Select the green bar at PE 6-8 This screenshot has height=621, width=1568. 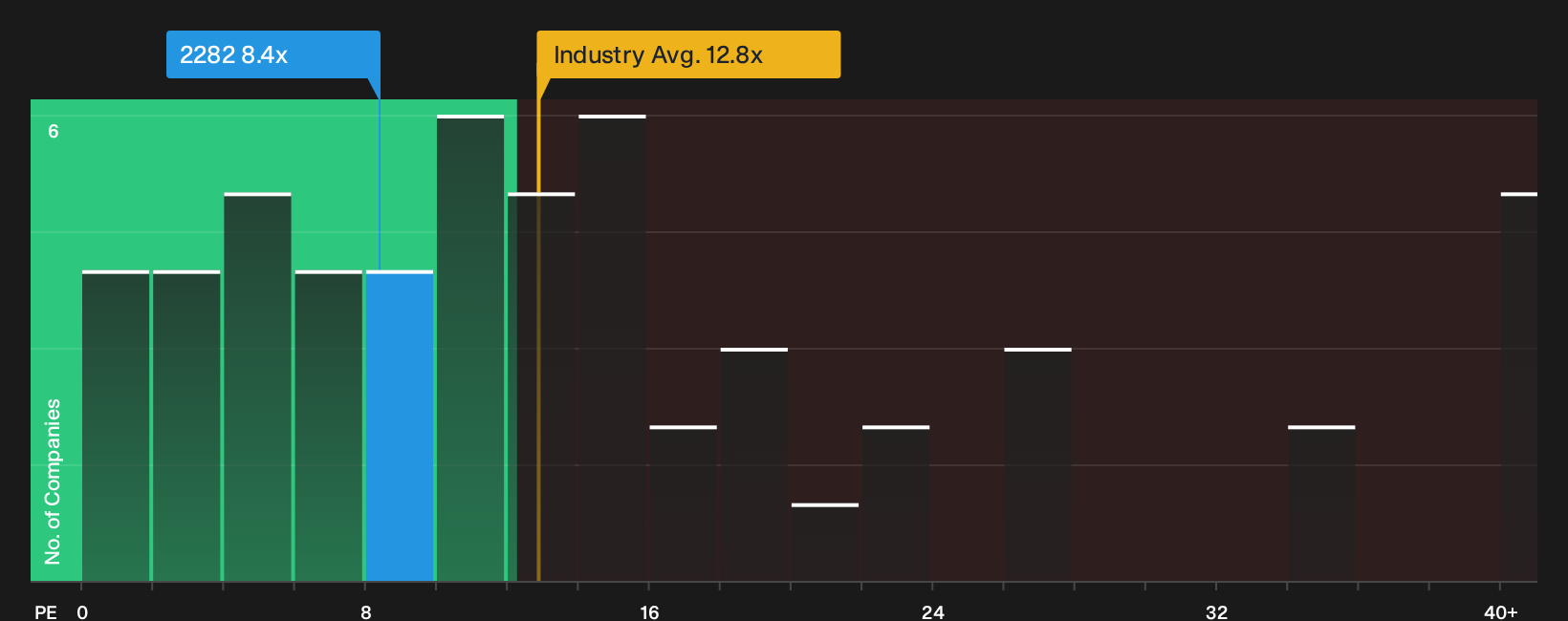(329, 426)
